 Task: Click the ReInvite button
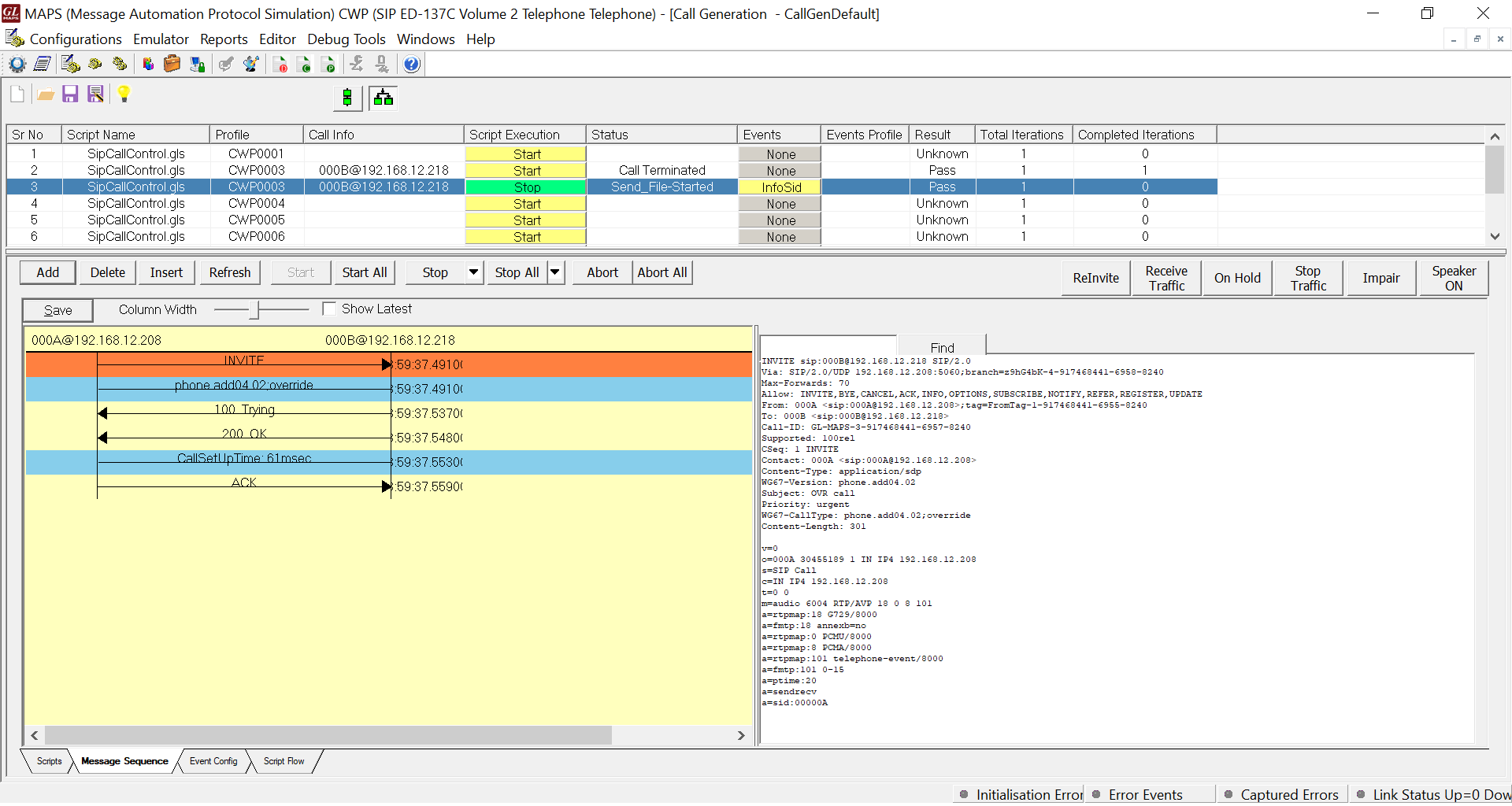point(1095,278)
